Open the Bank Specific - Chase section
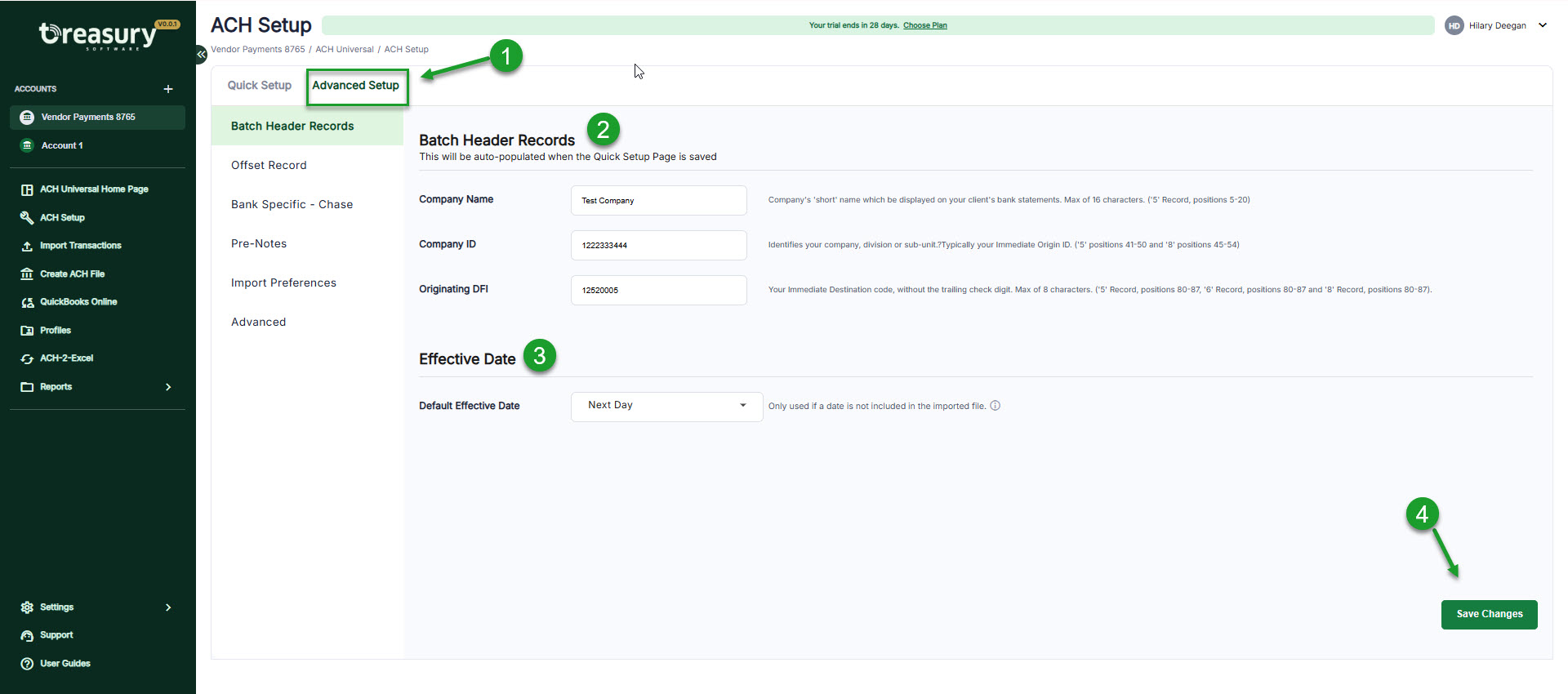 click(307, 205)
